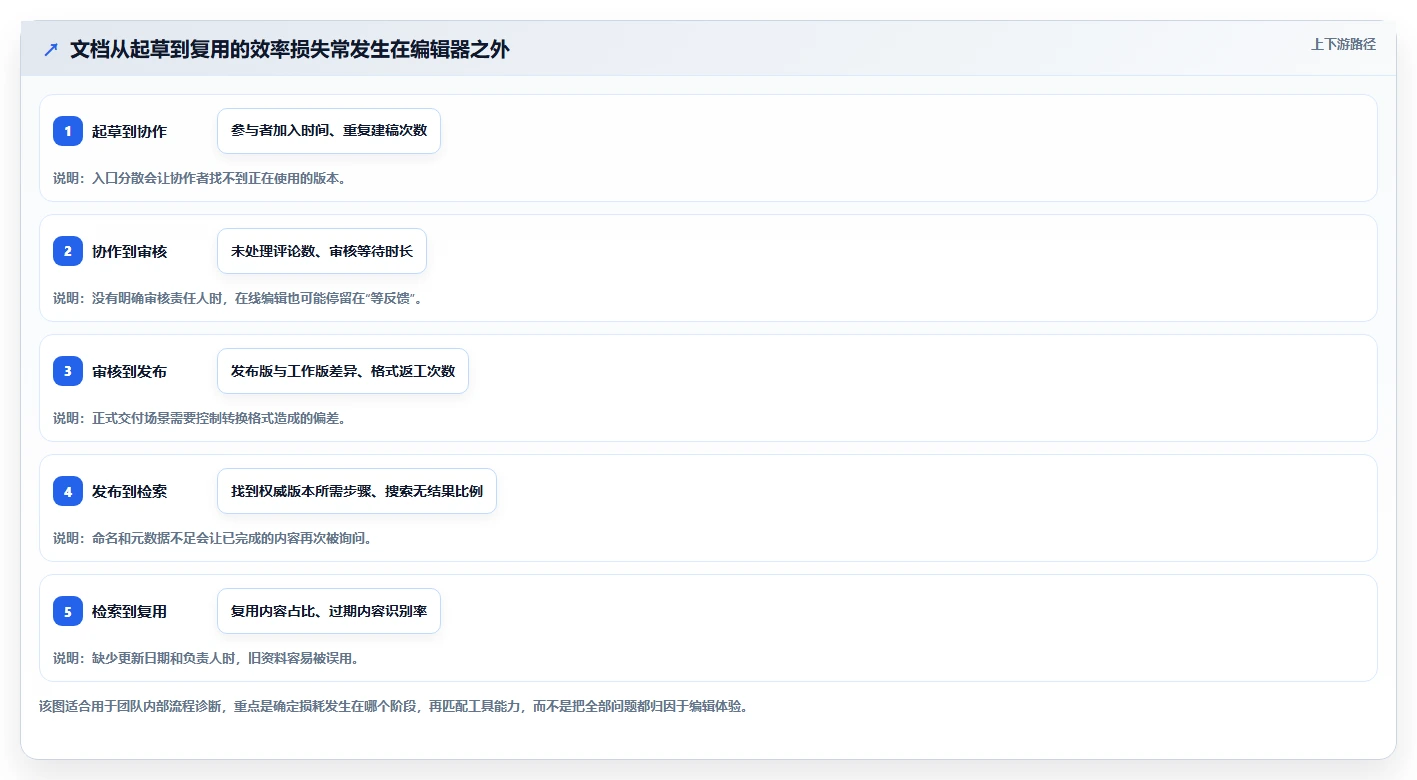Click the arrow icon beside the title
1417x780 pixels.
click(51, 50)
